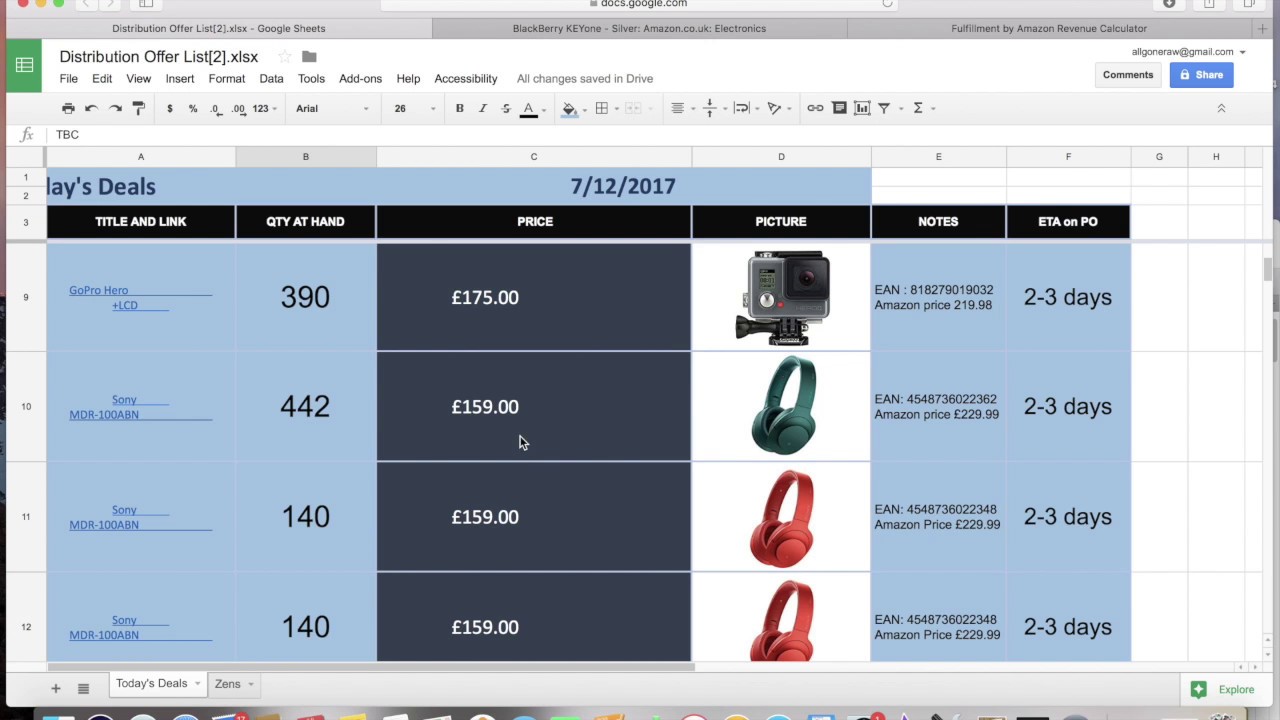Image resolution: width=1280 pixels, height=720 pixels.
Task: Select the cell showing quantity 442
Action: click(x=306, y=407)
